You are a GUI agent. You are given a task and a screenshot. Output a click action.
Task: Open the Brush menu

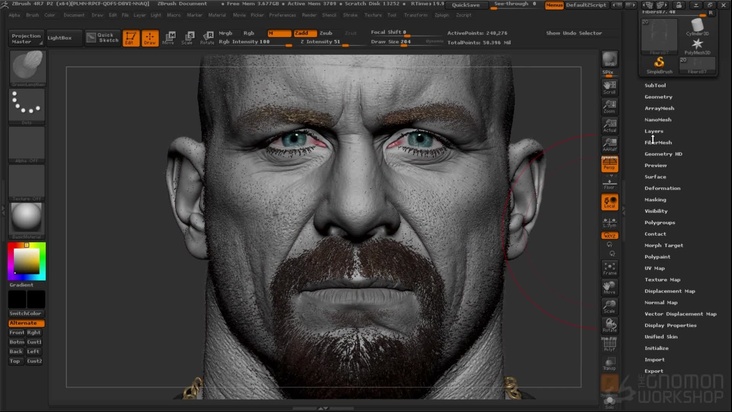click(32, 15)
